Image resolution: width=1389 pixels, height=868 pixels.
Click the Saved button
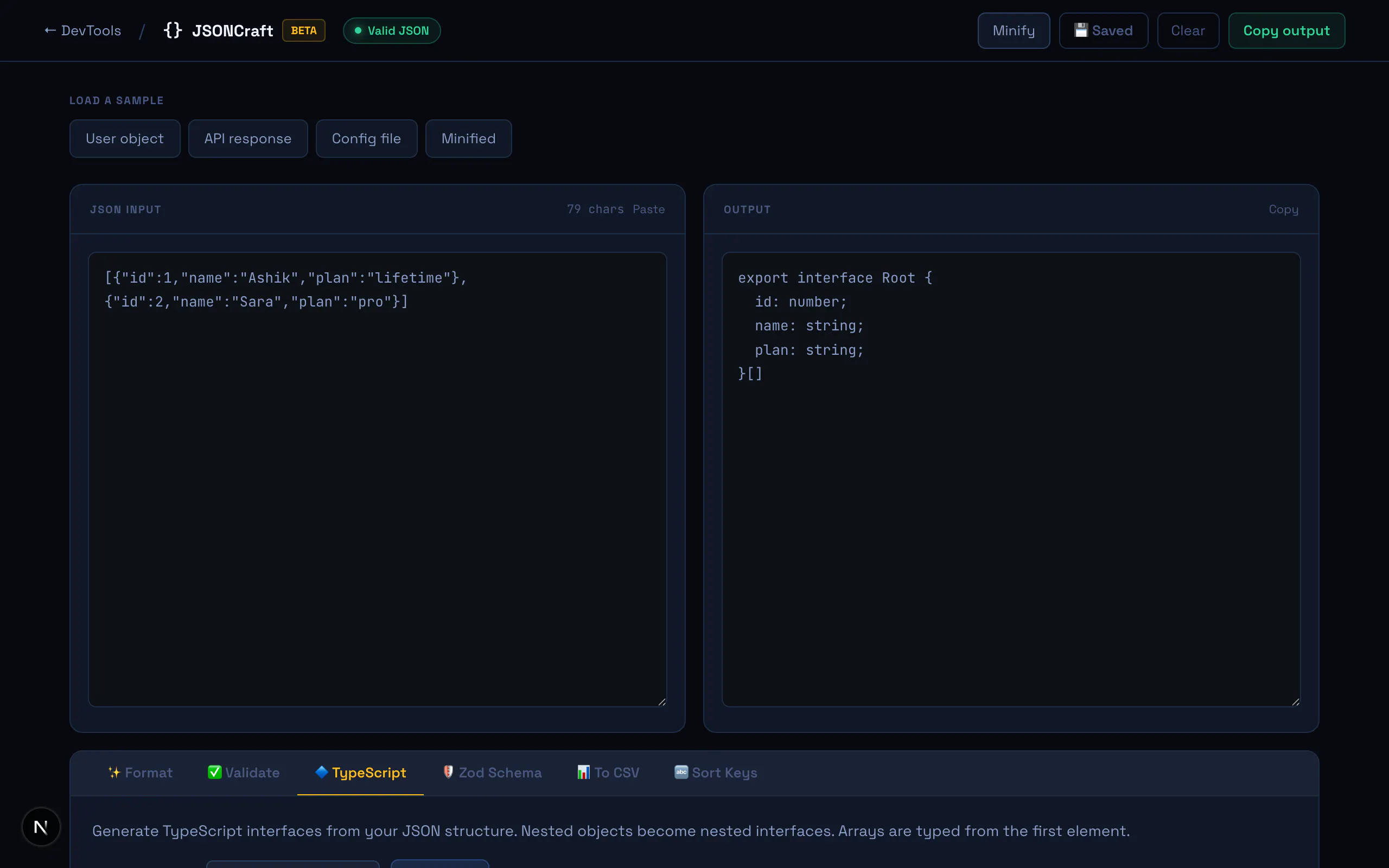(x=1103, y=30)
